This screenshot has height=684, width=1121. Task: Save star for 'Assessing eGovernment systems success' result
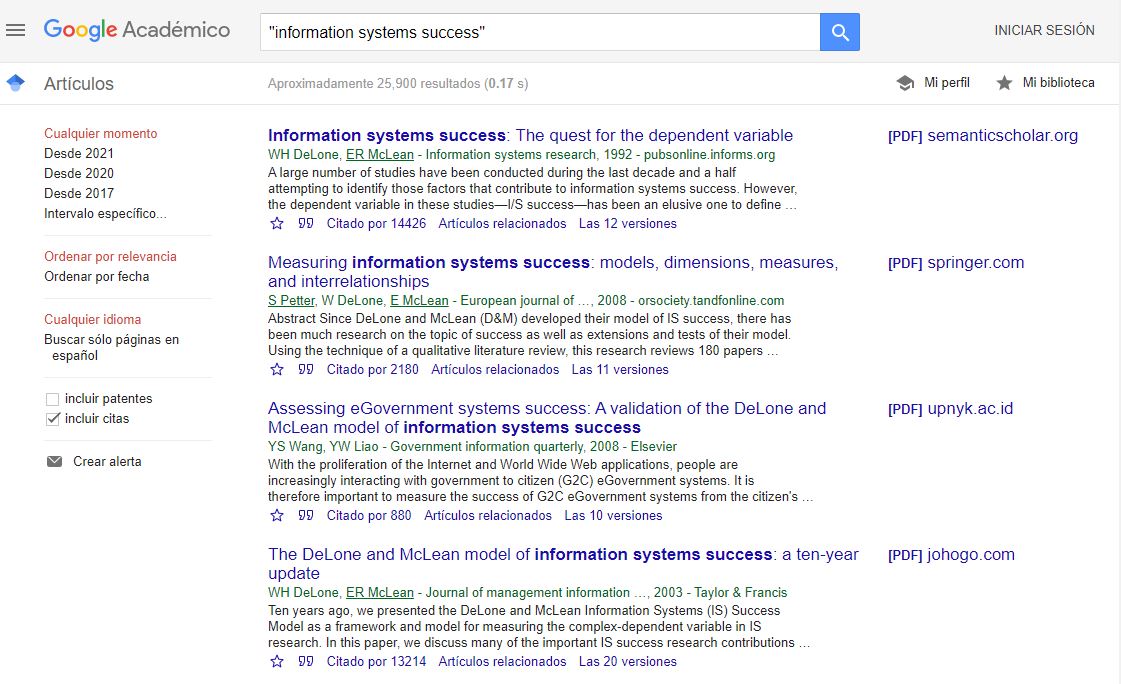click(277, 515)
